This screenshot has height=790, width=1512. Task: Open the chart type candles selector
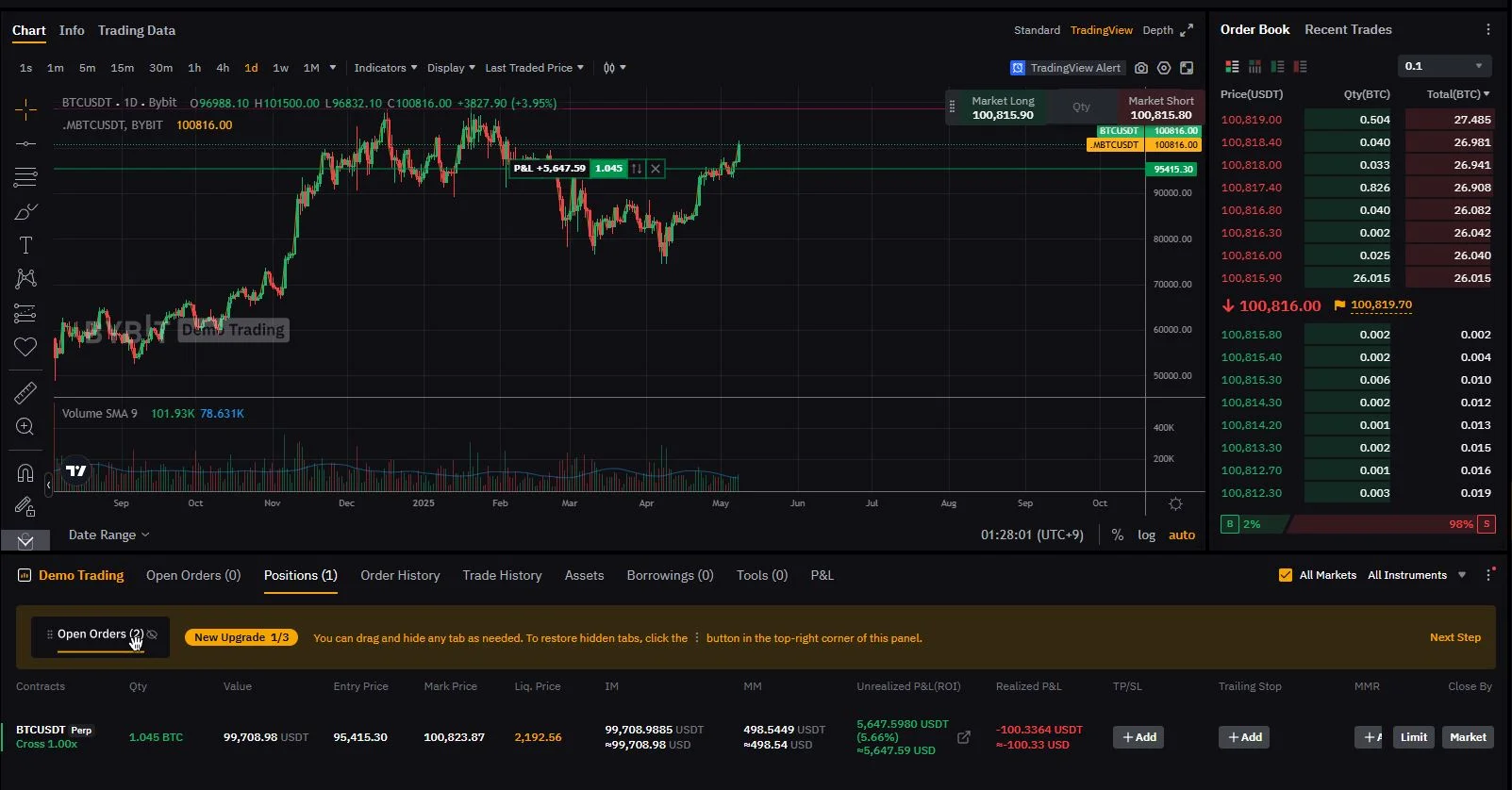click(x=614, y=68)
